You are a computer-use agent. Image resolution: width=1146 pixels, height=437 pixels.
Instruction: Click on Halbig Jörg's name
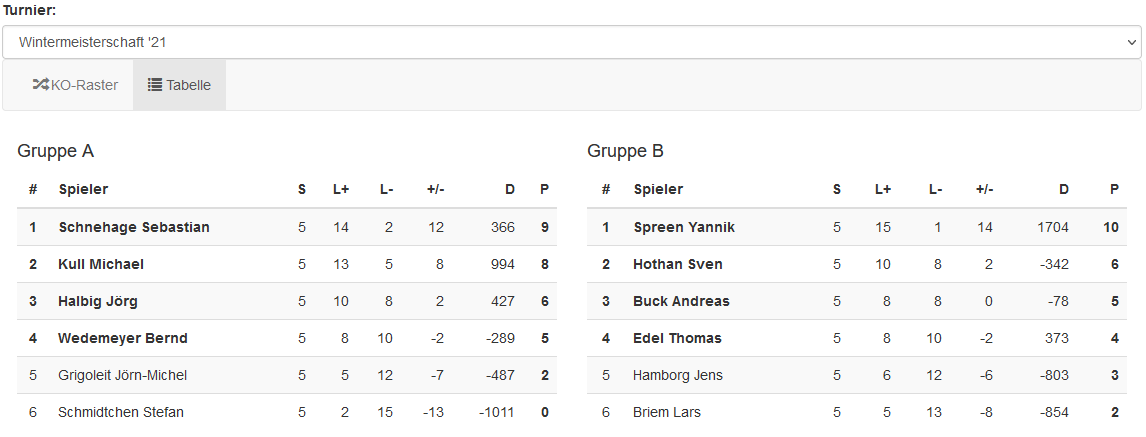pos(98,301)
